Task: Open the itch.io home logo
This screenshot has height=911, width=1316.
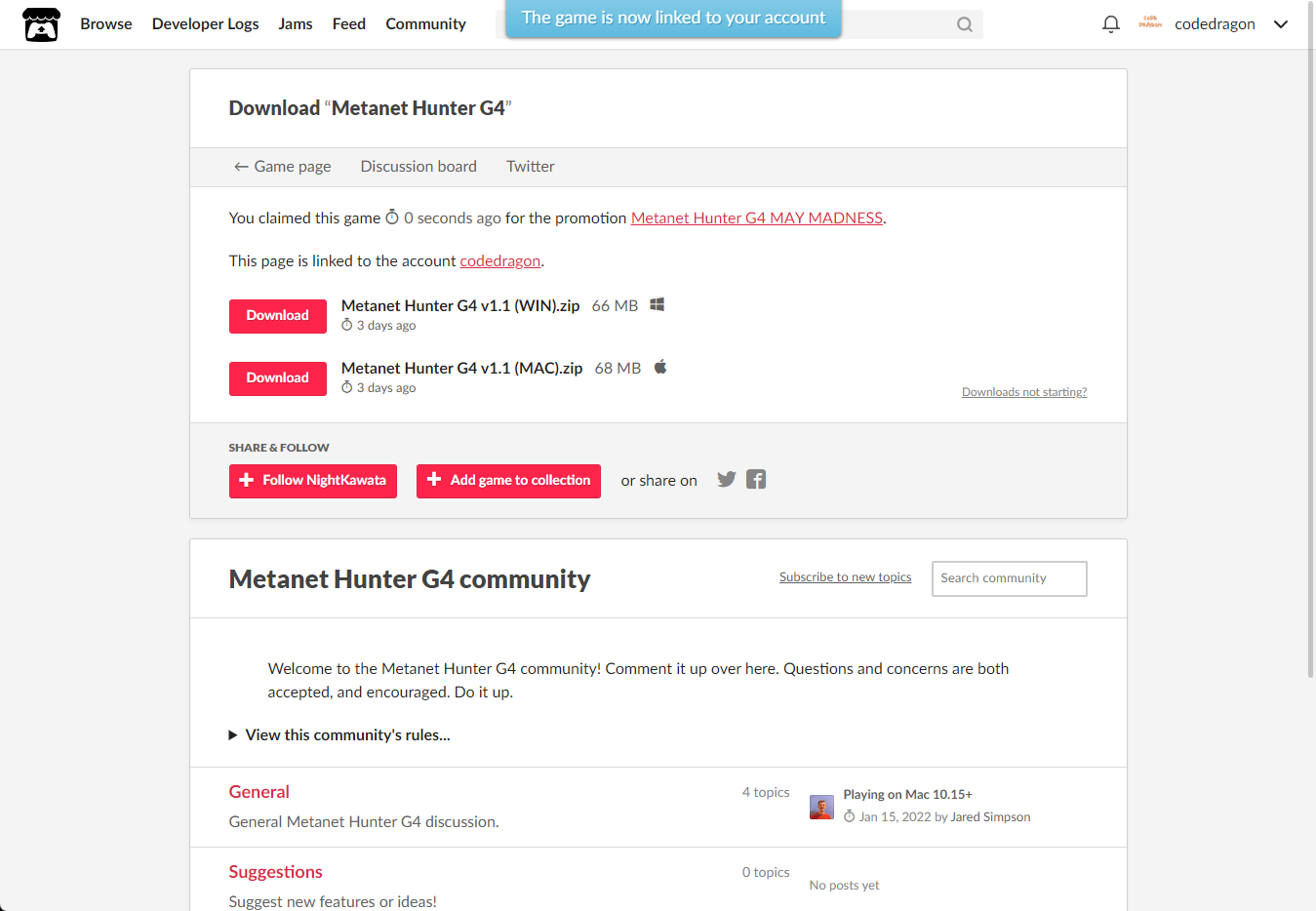Action: tap(41, 24)
